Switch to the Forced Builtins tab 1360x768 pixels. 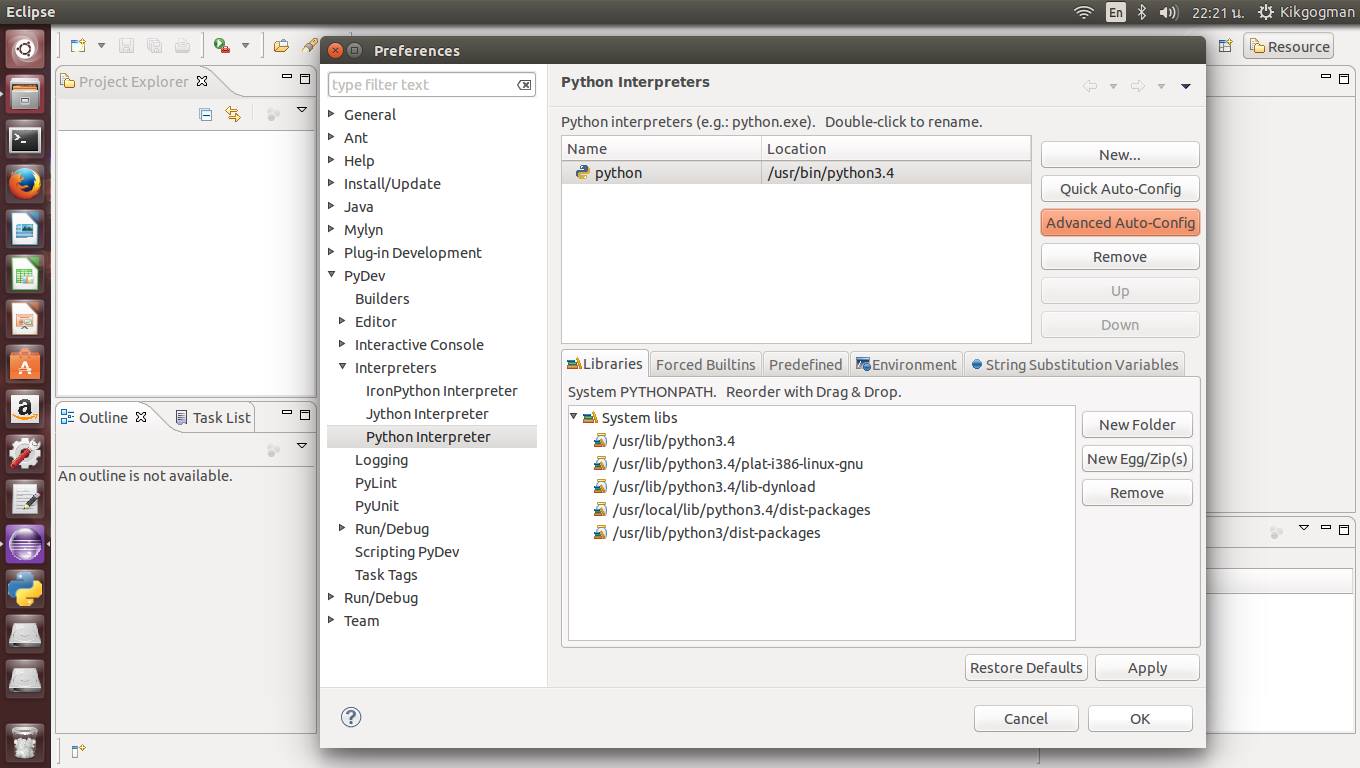pyautogui.click(x=706, y=364)
